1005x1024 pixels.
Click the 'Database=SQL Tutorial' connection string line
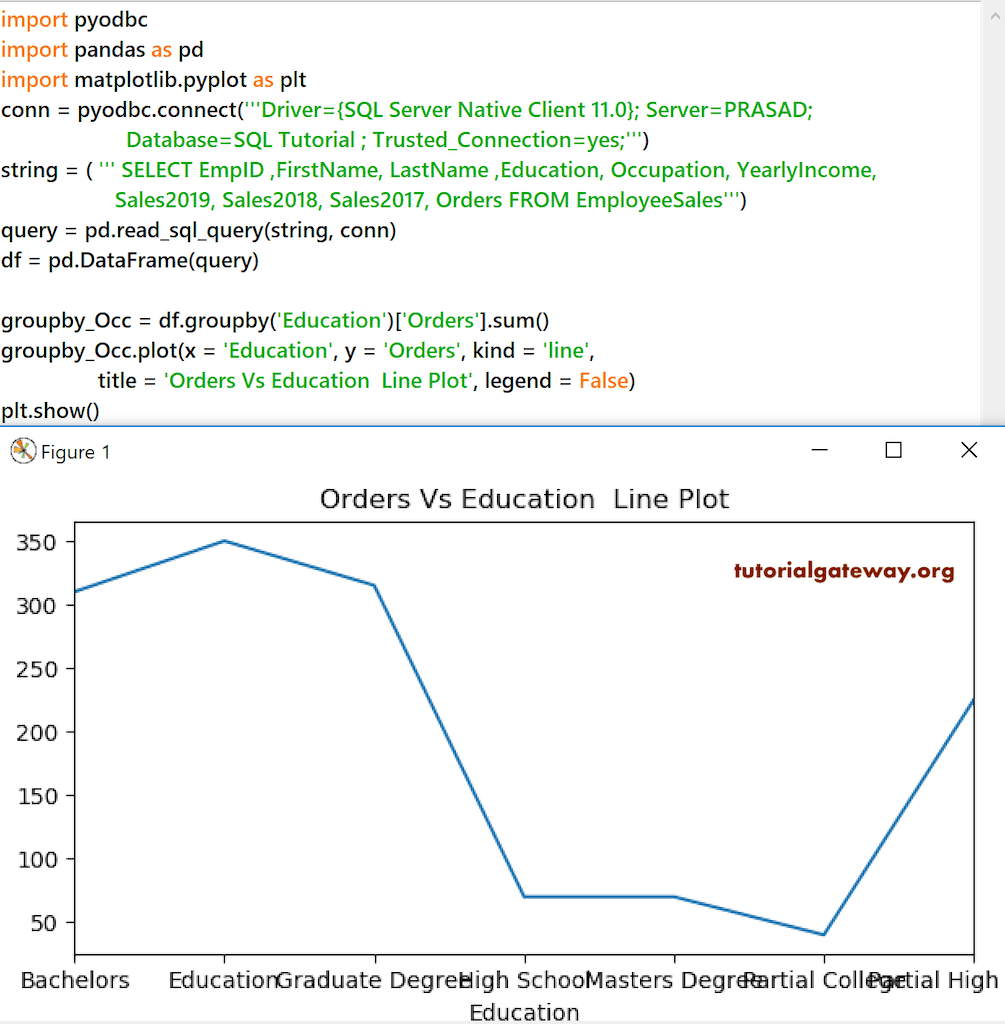point(387,140)
